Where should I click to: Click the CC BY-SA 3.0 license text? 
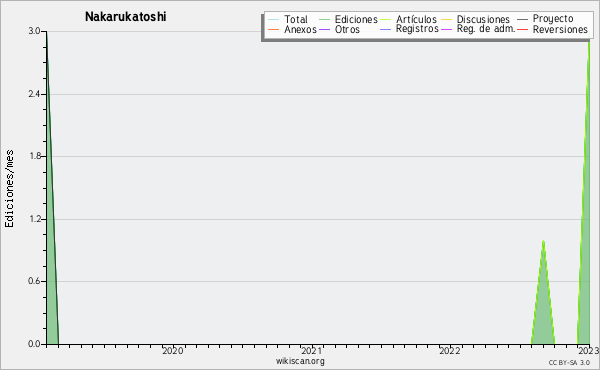point(569,362)
